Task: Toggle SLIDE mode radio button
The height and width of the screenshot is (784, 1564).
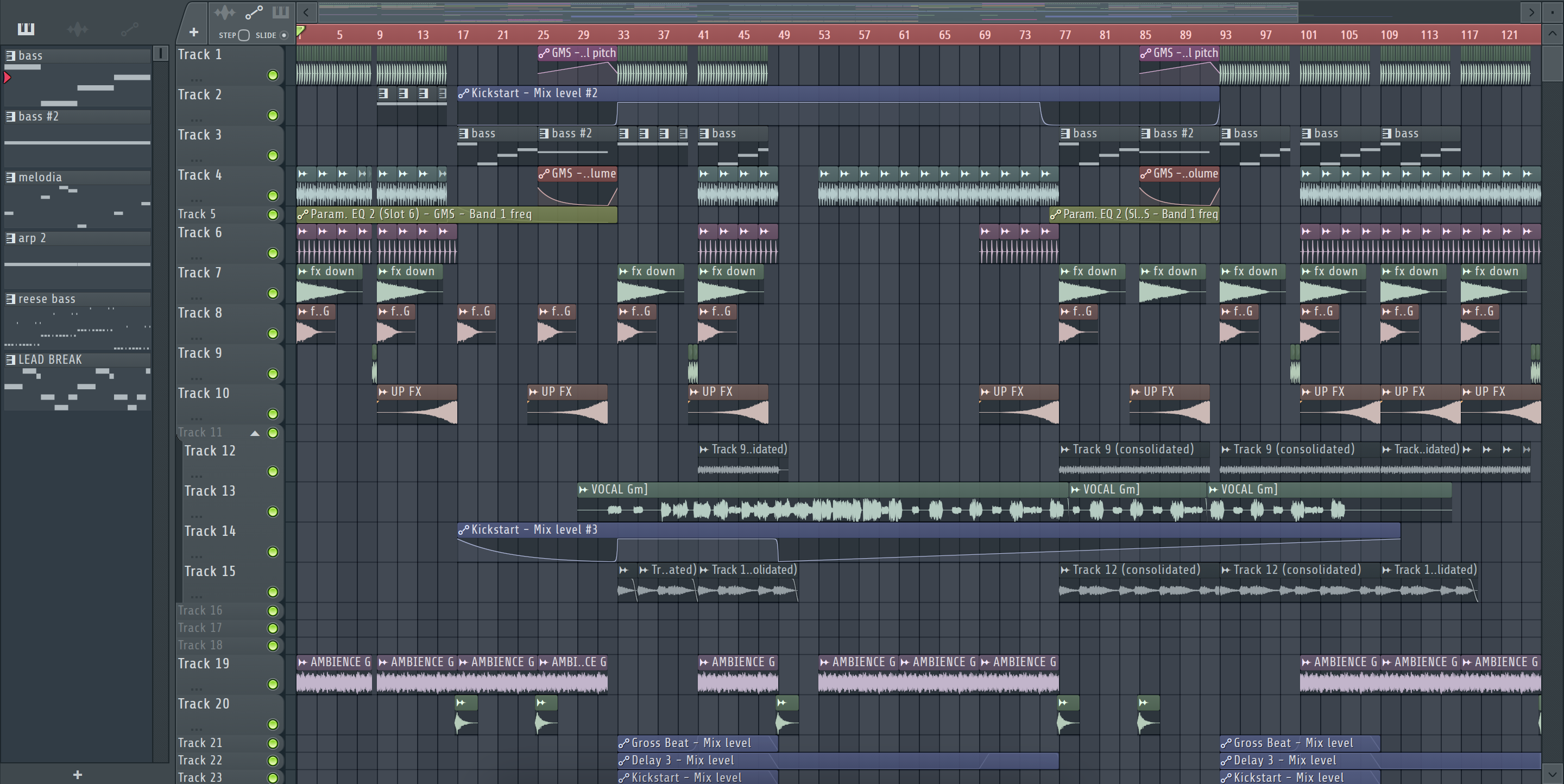Action: (283, 35)
